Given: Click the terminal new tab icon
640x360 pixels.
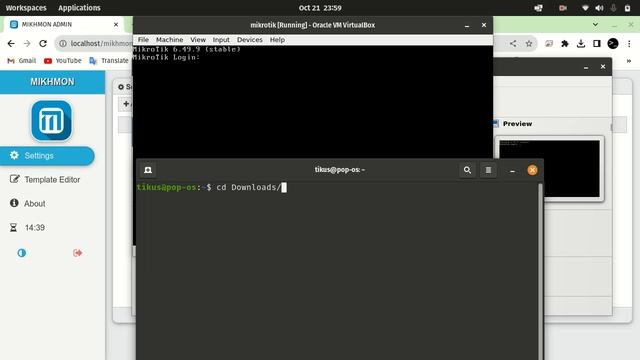Looking at the screenshot, I should click(148, 170).
